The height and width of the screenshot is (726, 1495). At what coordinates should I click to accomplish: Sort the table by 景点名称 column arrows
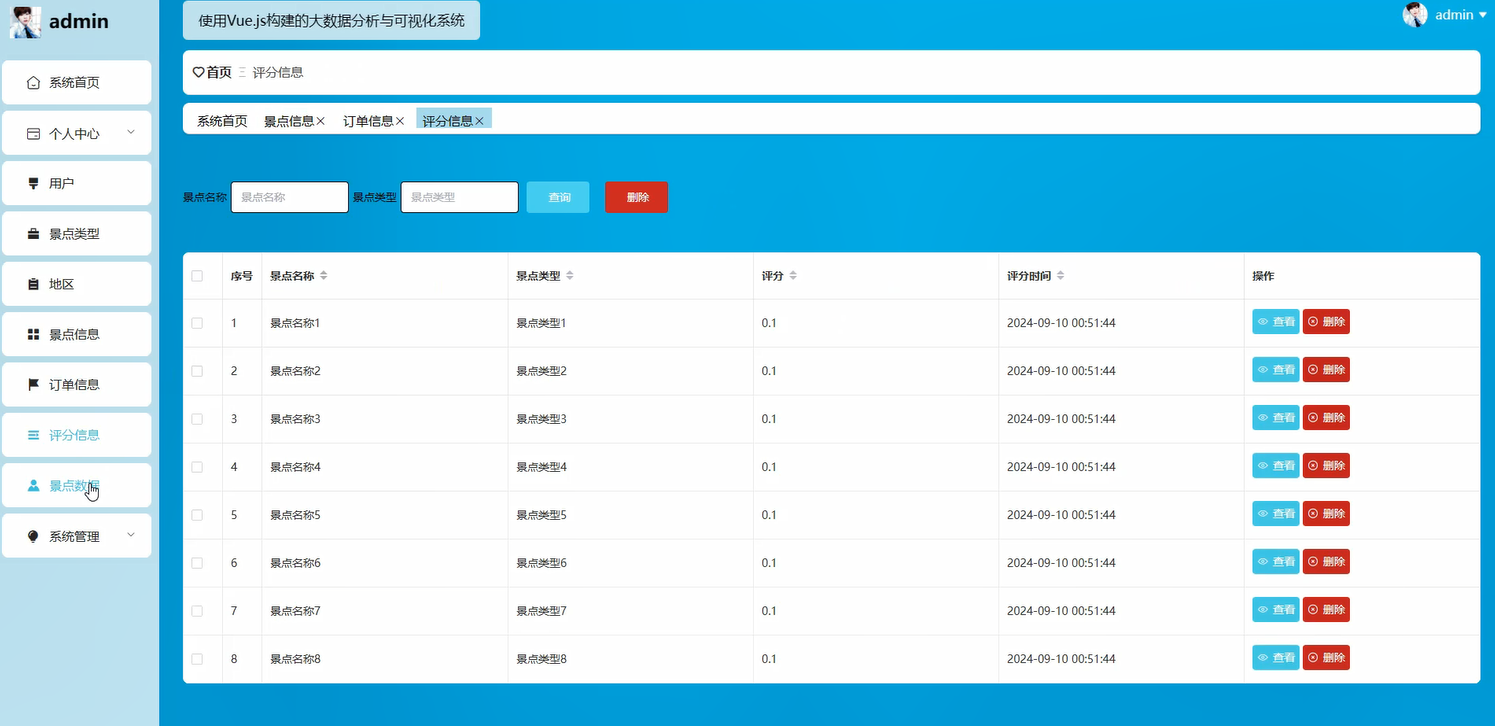click(323, 276)
